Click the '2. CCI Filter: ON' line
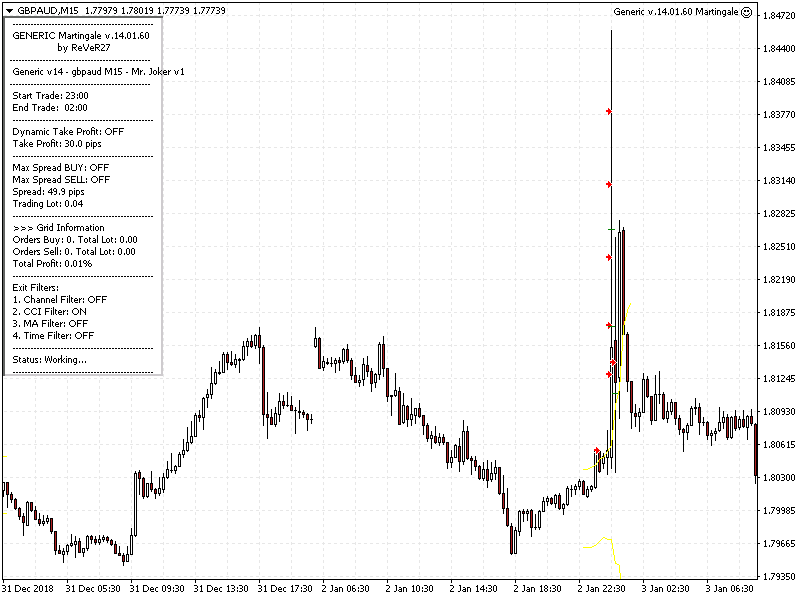 point(49,312)
